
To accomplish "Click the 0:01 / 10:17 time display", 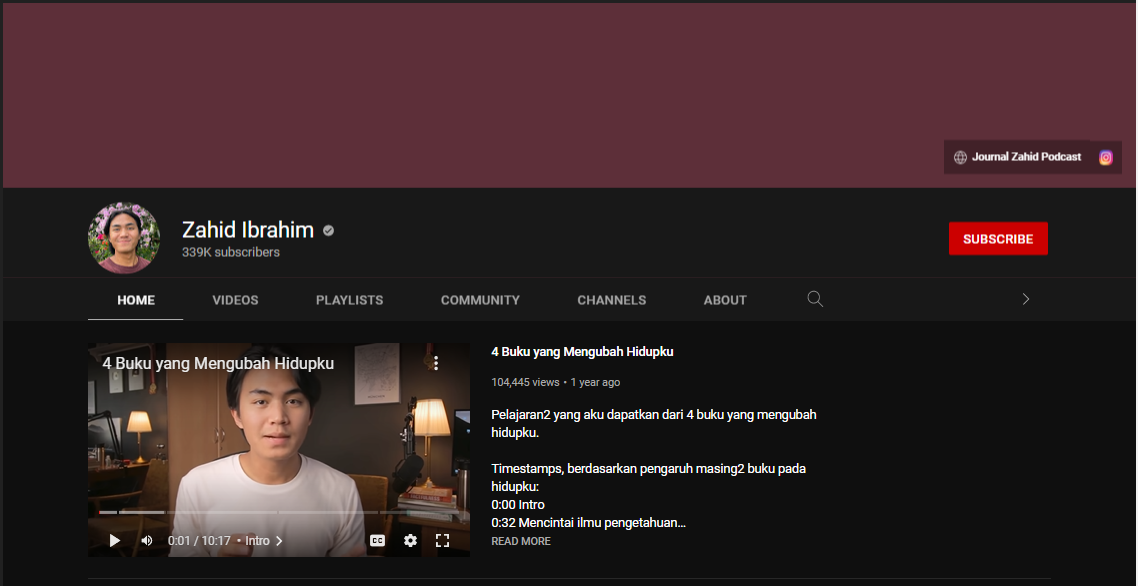I will pos(199,541).
